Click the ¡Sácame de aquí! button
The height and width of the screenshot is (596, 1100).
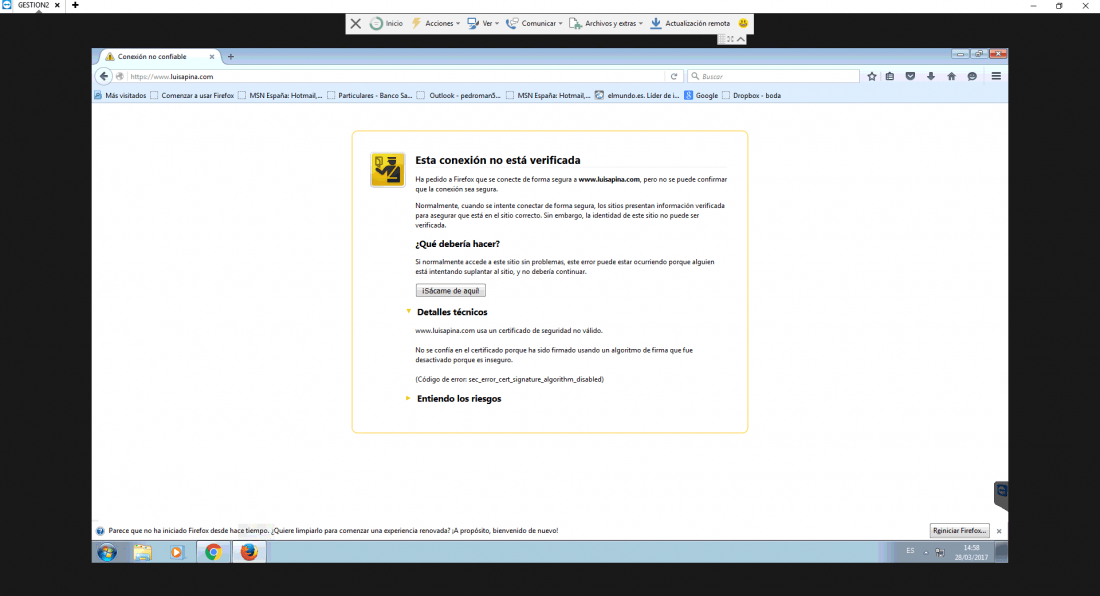pyautogui.click(x=450, y=291)
